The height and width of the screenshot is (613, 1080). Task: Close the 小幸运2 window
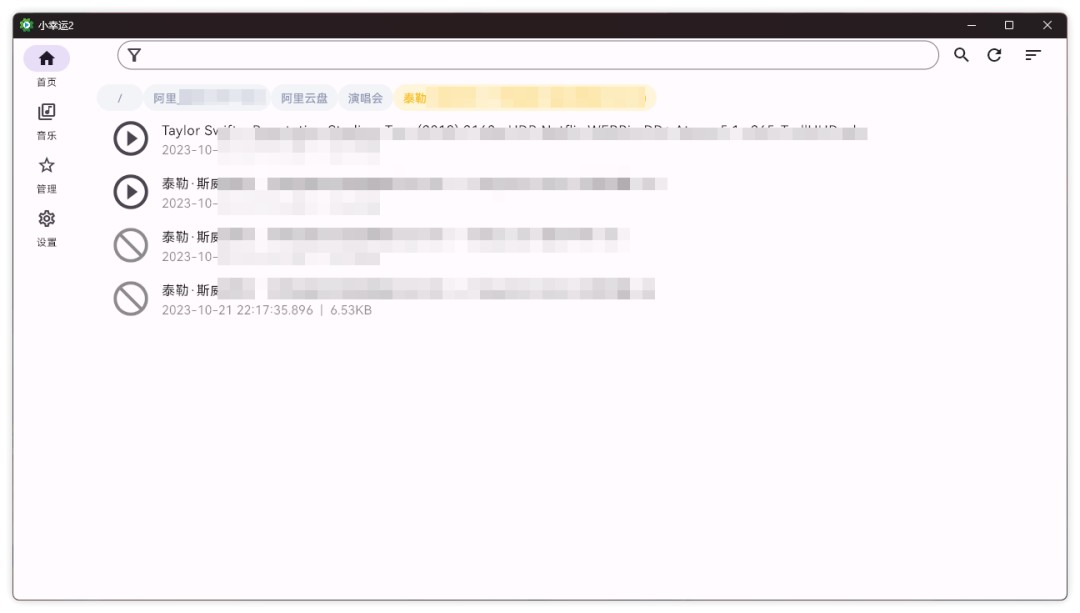tap(1047, 25)
